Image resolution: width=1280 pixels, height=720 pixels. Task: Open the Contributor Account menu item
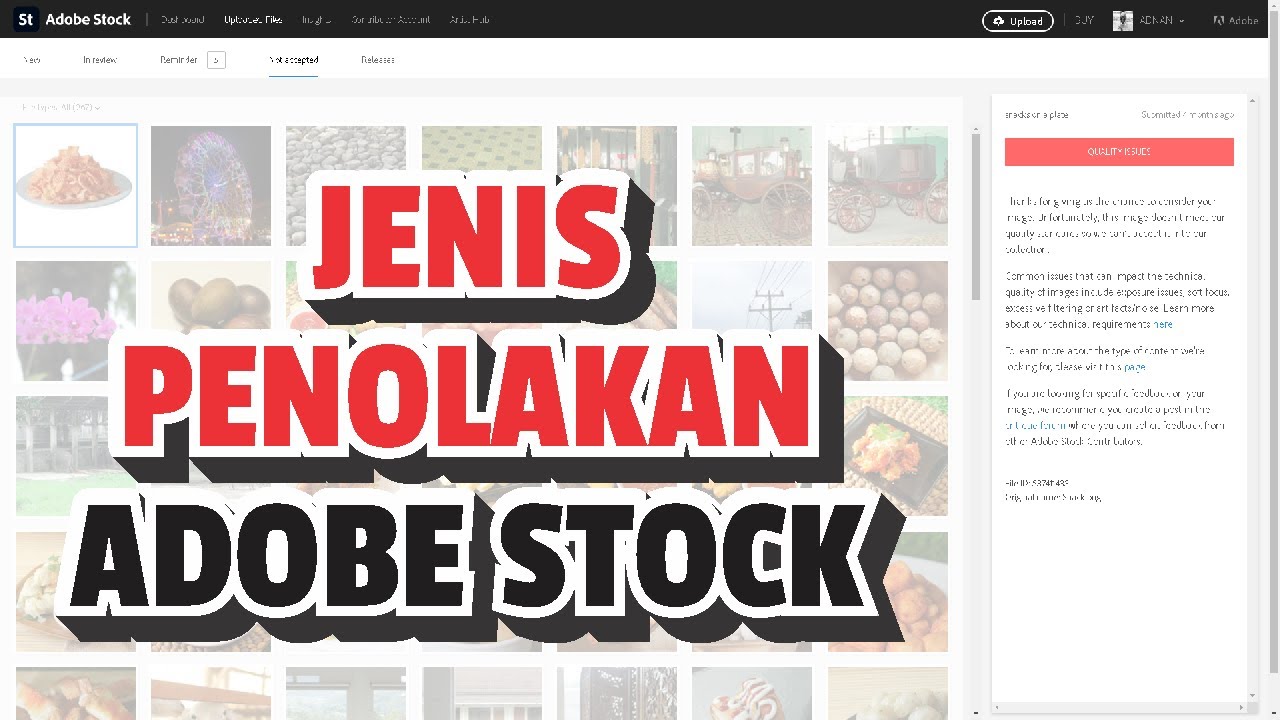391,20
